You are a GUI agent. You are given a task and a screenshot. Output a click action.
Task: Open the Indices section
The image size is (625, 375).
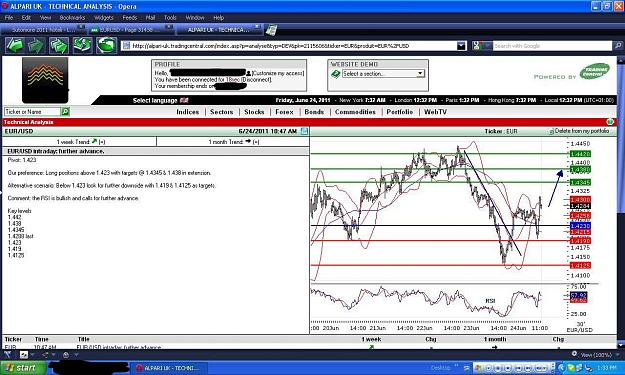tap(187, 112)
